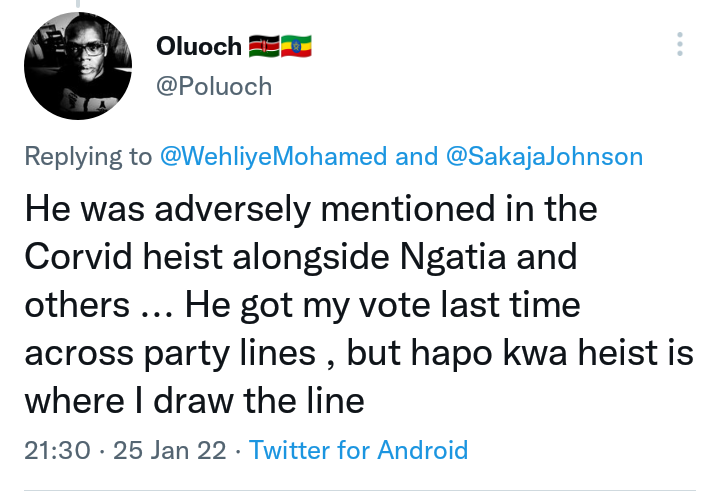Screen dimensions: 720x503
Task: Click the closing line "where I draw the line"
Action: (x=195, y=400)
